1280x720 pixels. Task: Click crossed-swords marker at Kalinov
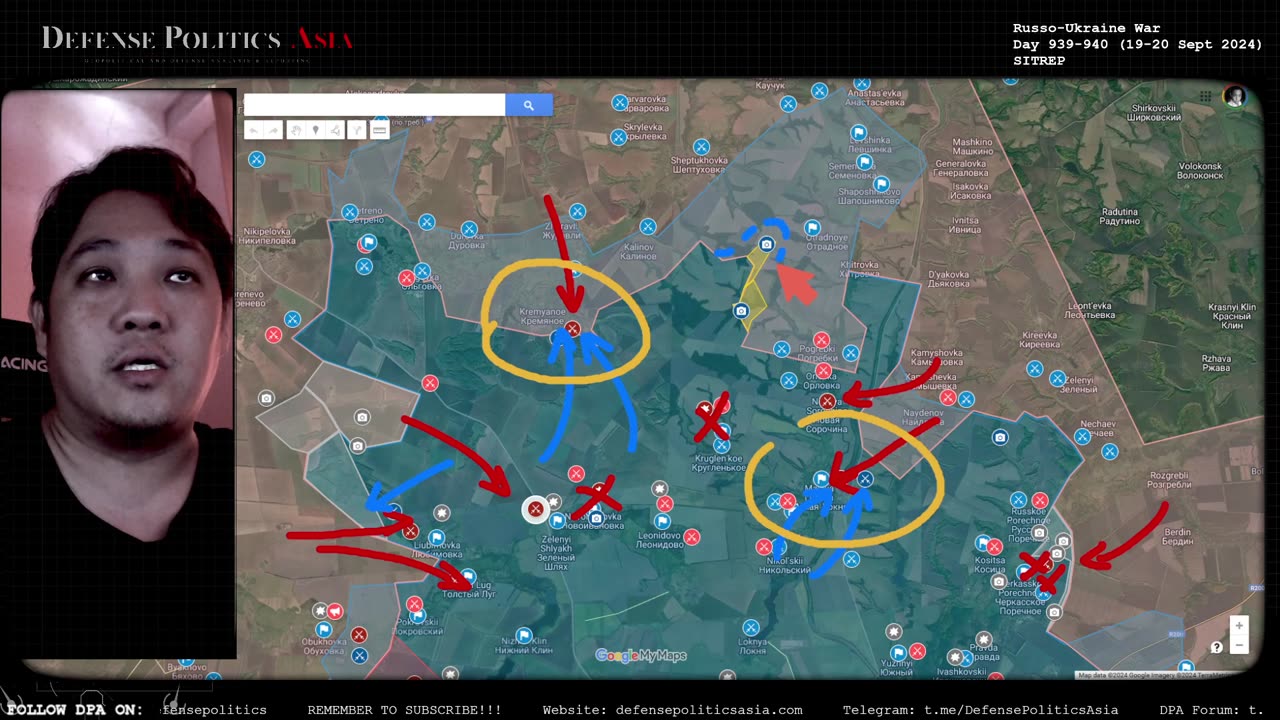pos(648,227)
